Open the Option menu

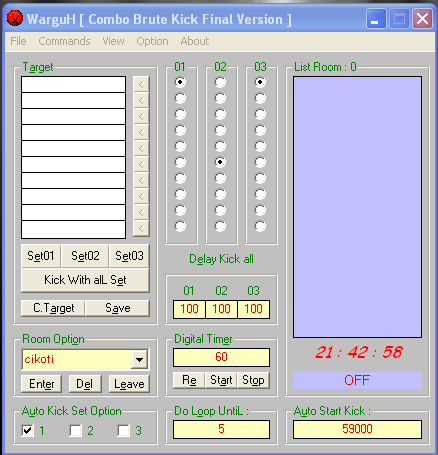[x=152, y=41]
